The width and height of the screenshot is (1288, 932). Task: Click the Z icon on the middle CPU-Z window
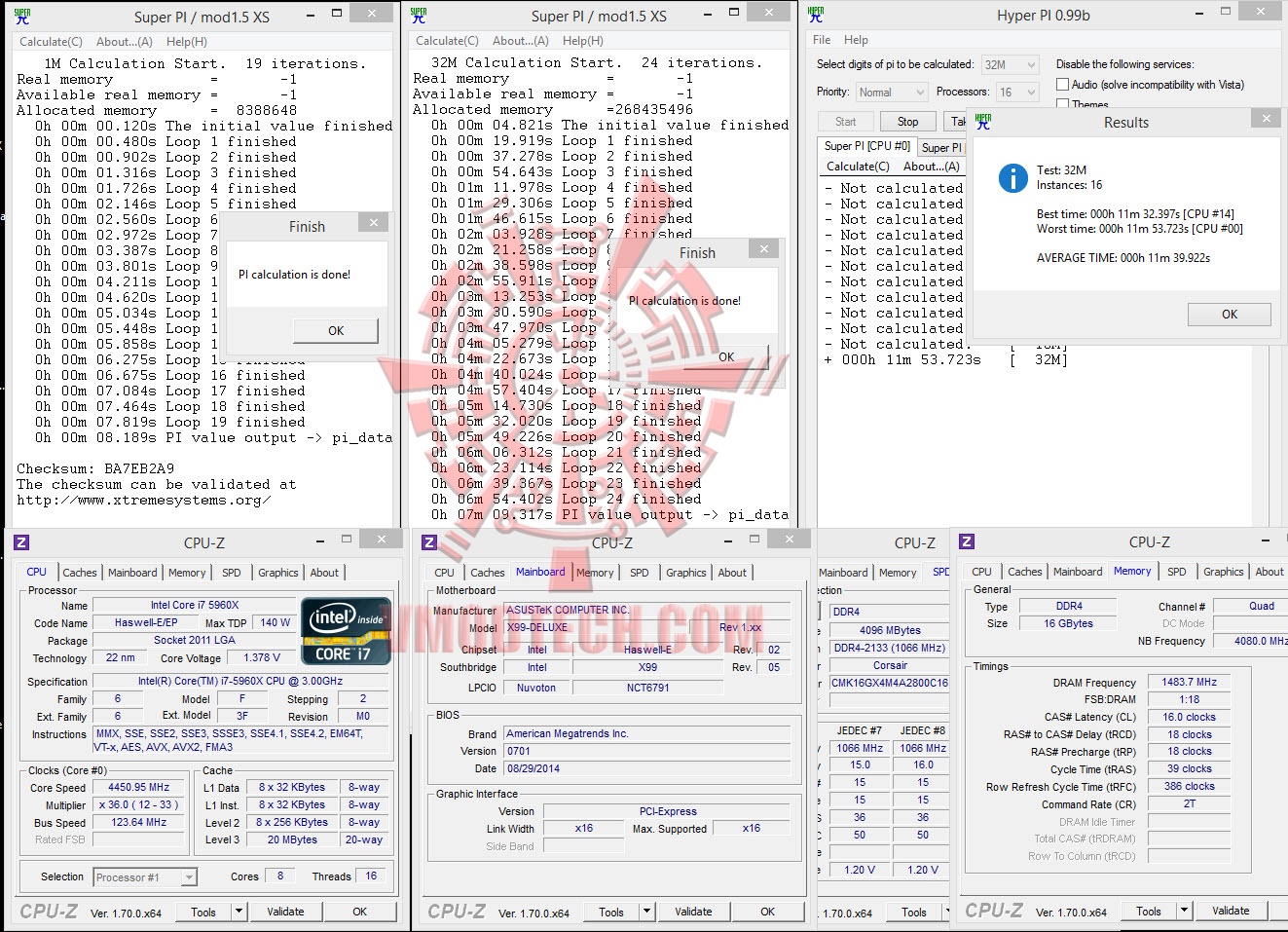[x=429, y=541]
